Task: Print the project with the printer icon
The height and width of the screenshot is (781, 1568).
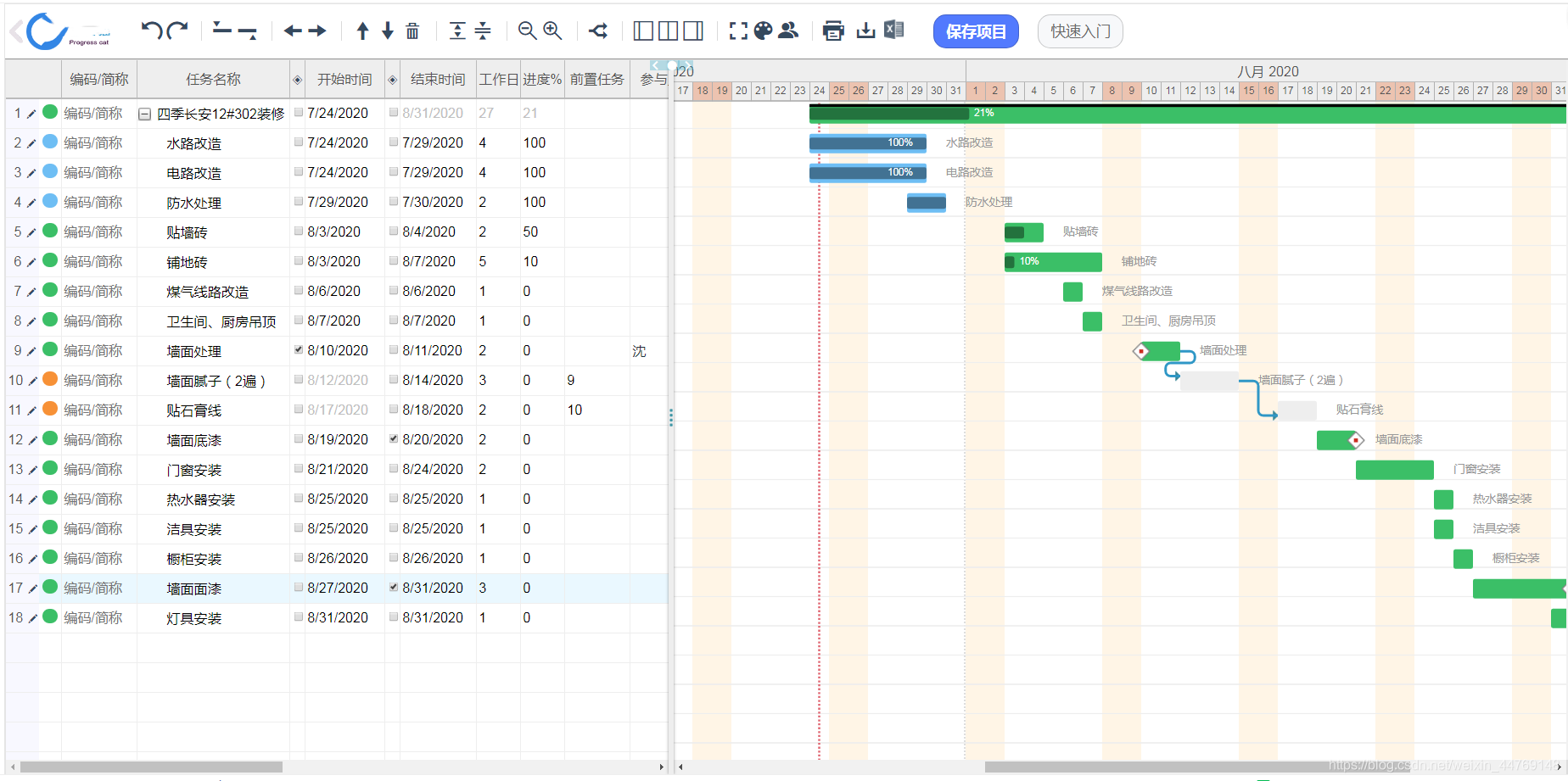Action: click(x=834, y=31)
